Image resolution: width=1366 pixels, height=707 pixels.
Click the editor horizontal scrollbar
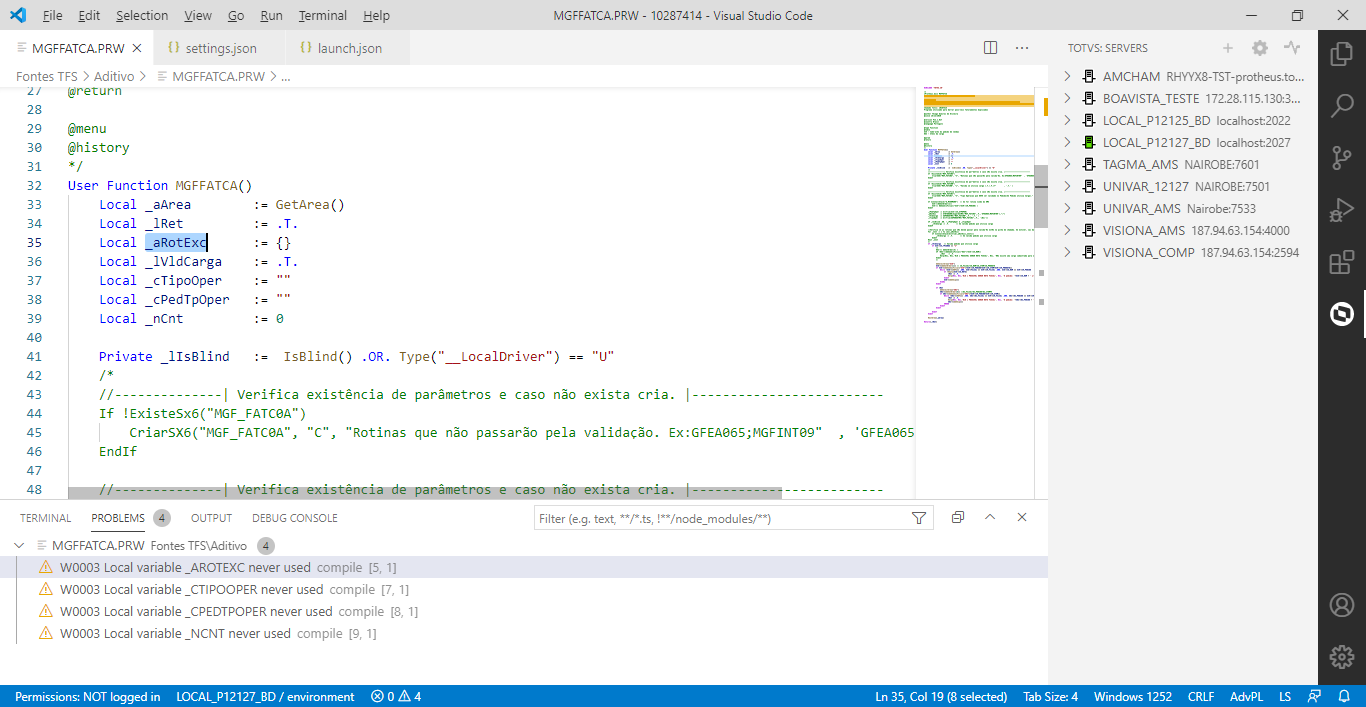(424, 493)
